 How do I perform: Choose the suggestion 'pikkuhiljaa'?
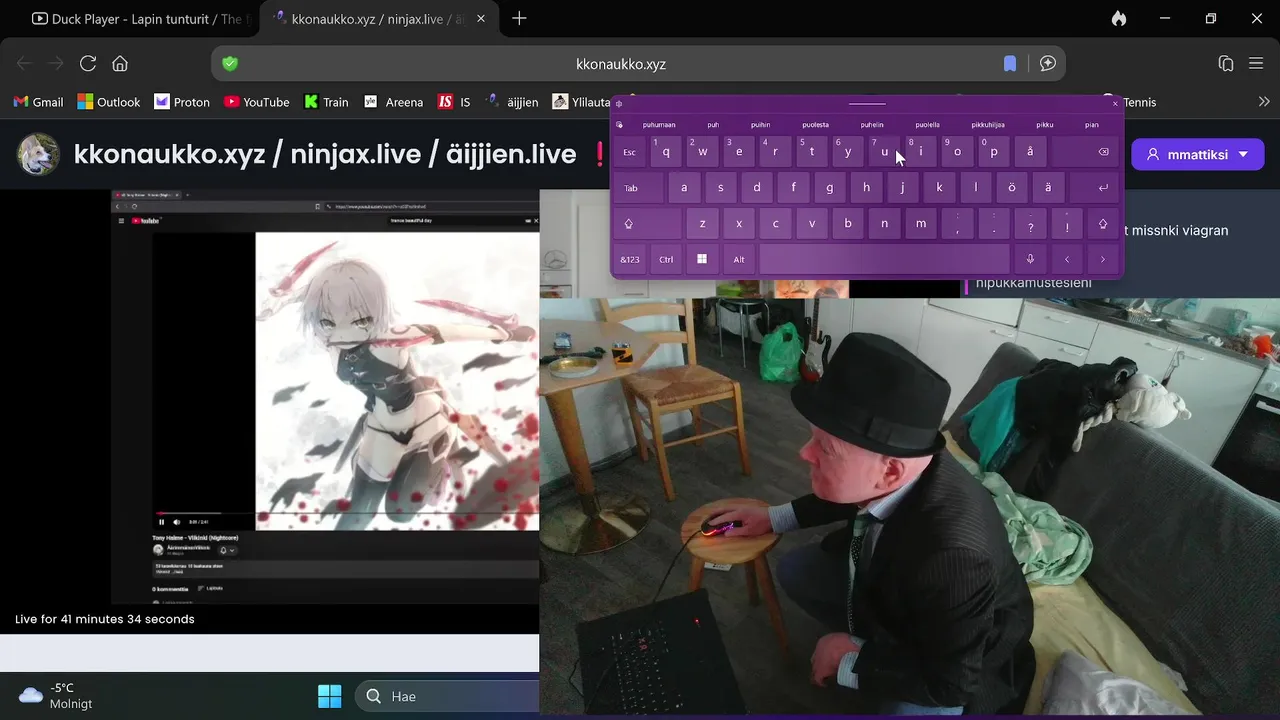tap(988, 125)
